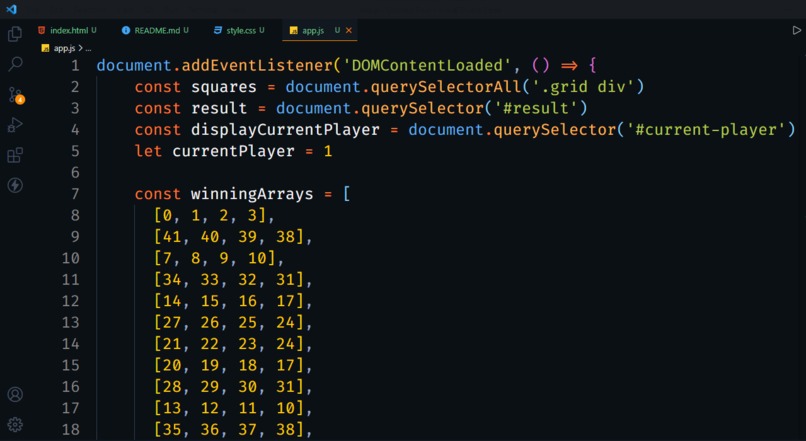Open Source Control view with pending badge
The image size is (806, 441).
pyautogui.click(x=16, y=95)
